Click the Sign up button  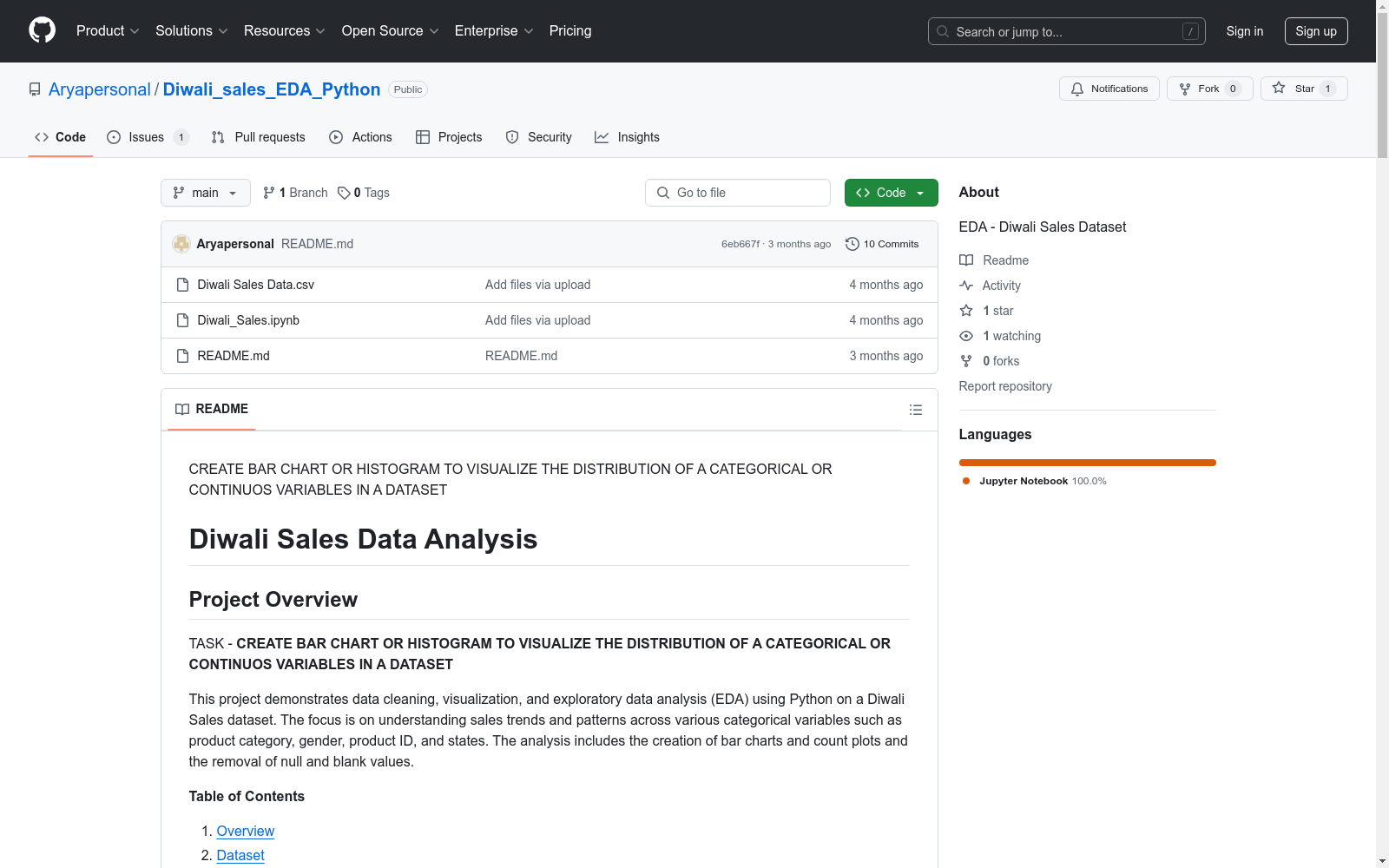click(1316, 31)
